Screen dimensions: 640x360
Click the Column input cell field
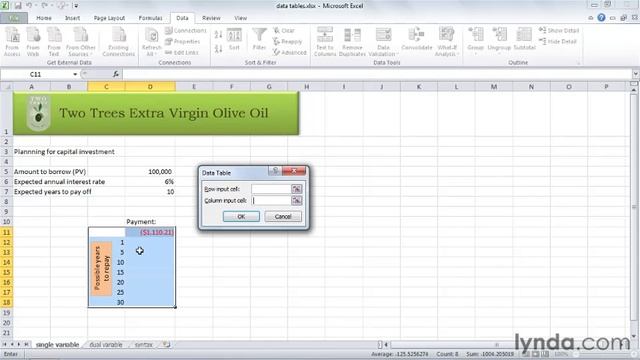[x=271, y=200]
